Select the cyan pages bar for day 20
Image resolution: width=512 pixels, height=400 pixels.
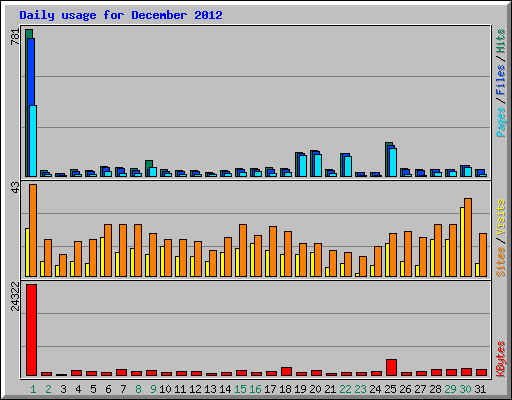coord(318,165)
